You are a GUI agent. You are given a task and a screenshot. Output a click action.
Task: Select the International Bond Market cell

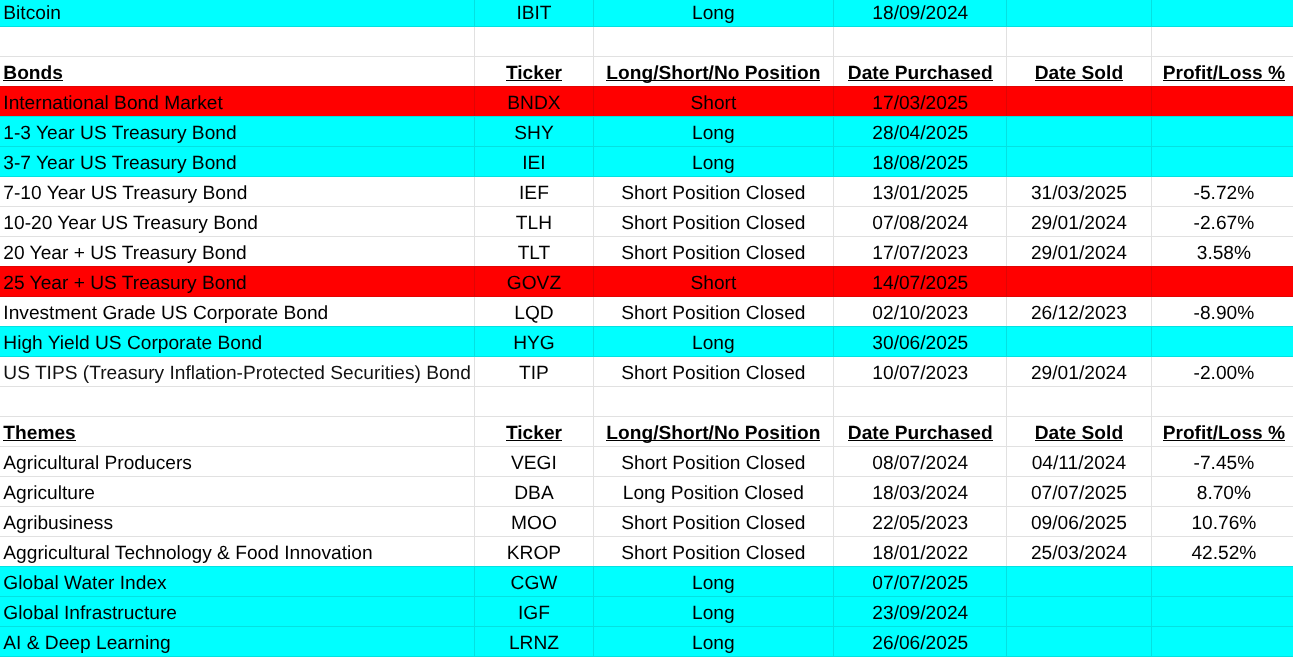pos(113,103)
